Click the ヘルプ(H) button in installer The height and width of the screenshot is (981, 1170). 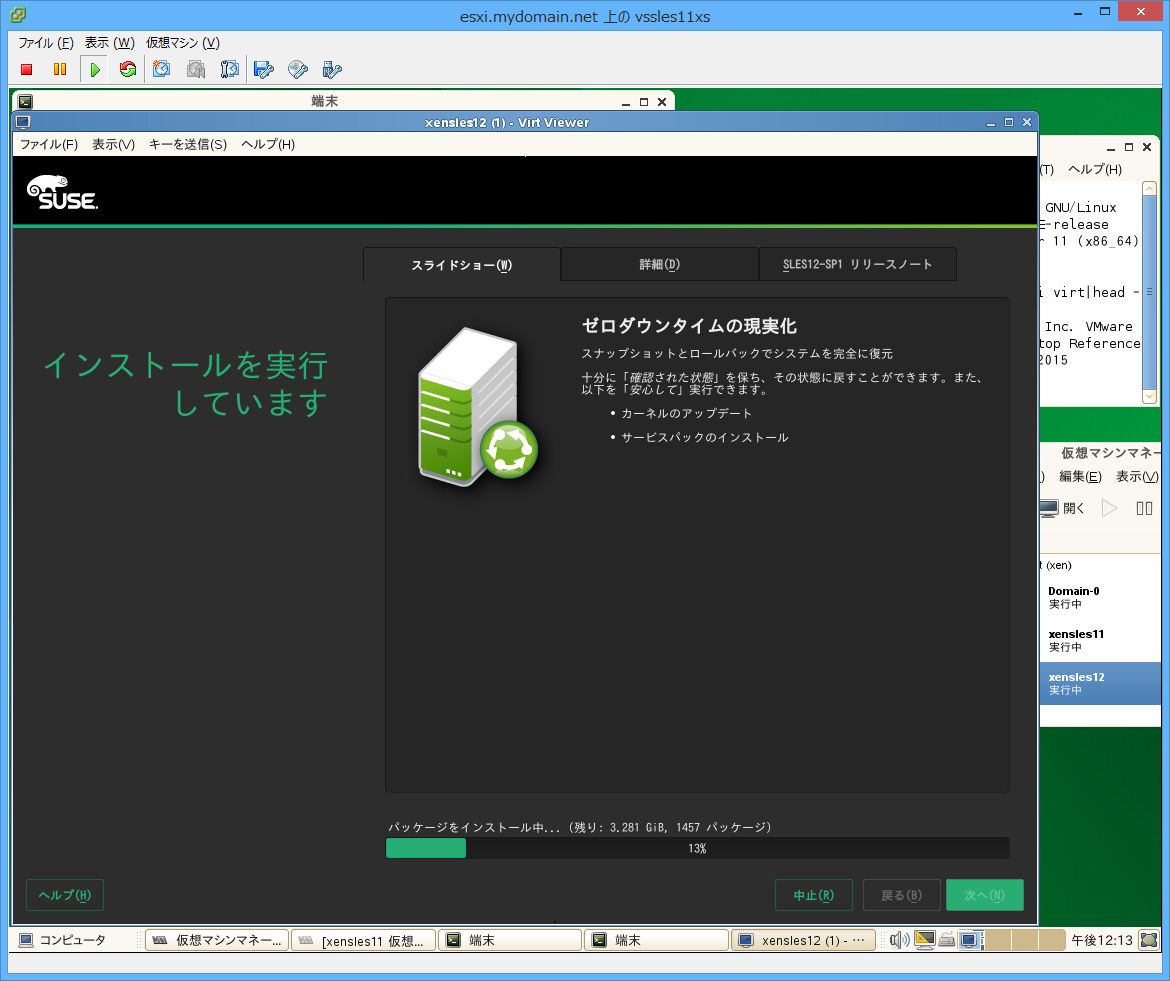(65, 894)
